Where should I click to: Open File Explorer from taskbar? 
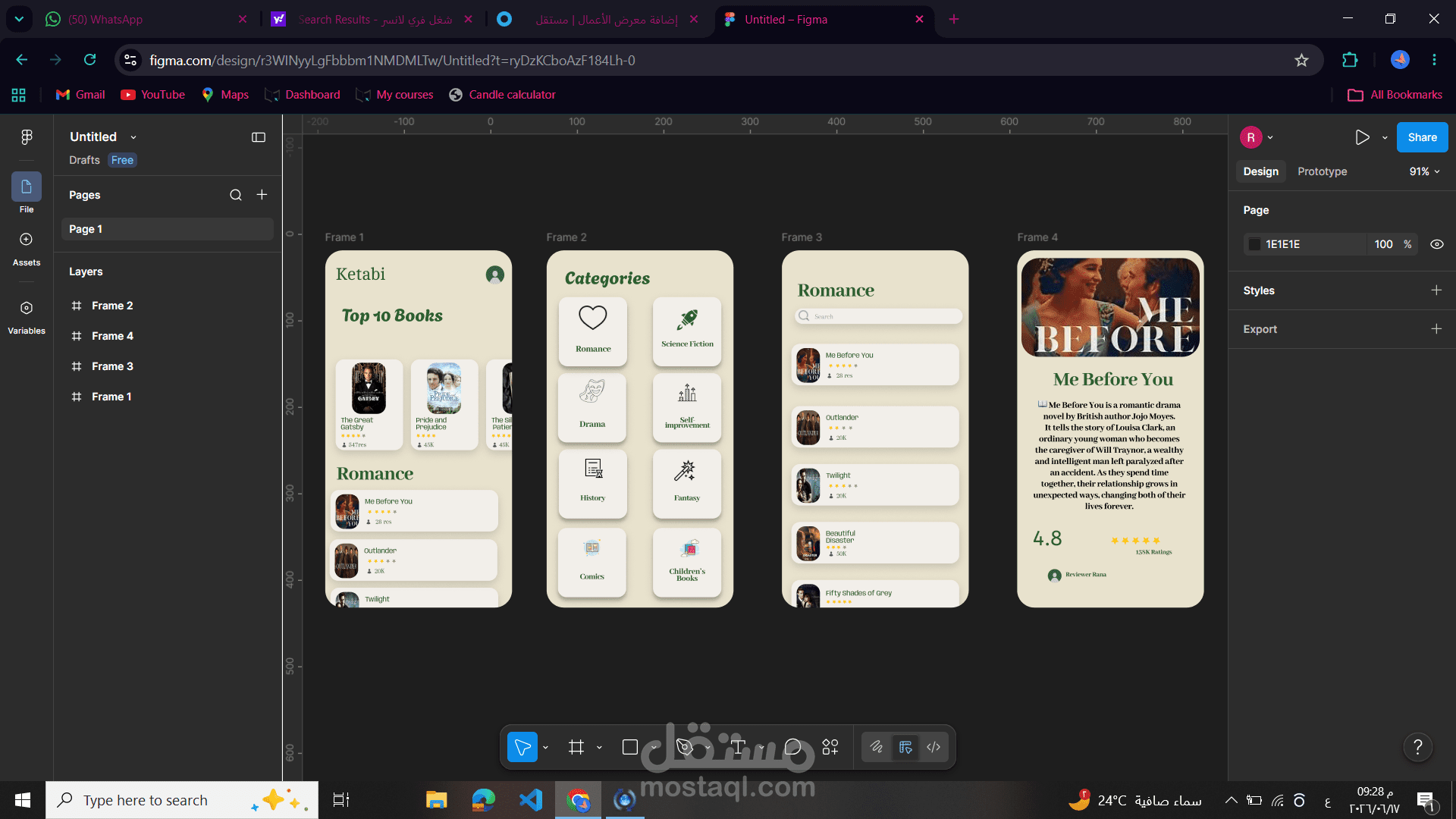(x=436, y=800)
